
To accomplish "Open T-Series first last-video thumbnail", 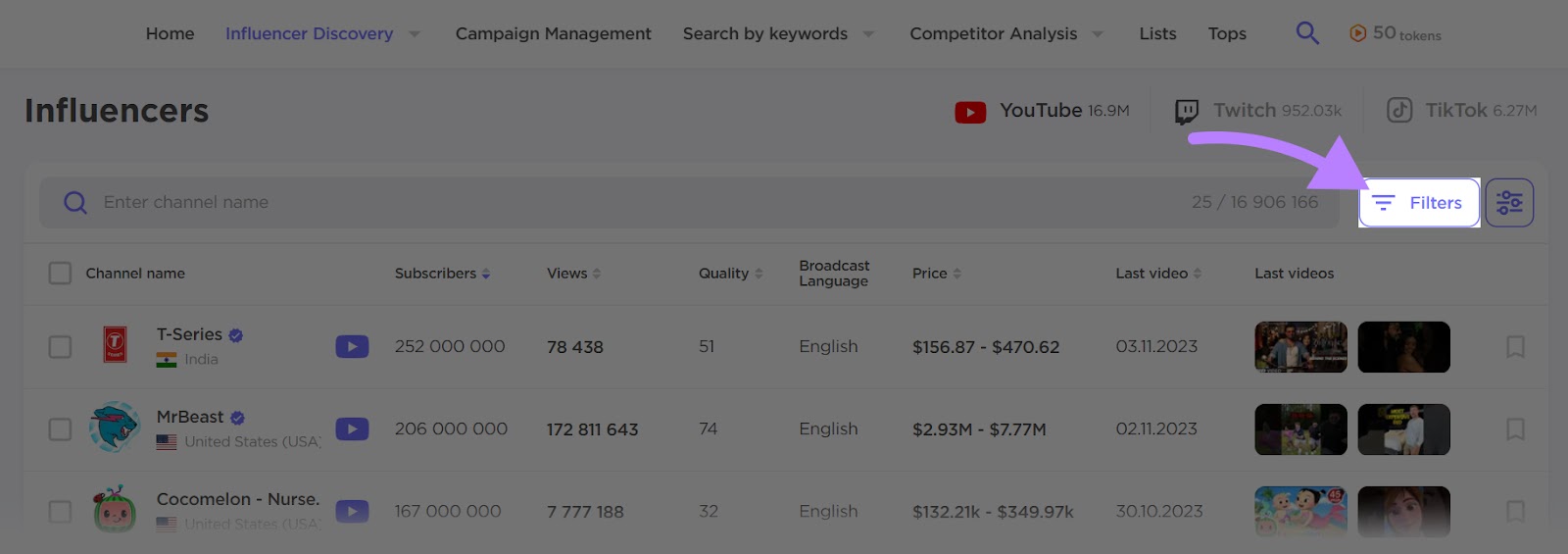I will click(1300, 347).
